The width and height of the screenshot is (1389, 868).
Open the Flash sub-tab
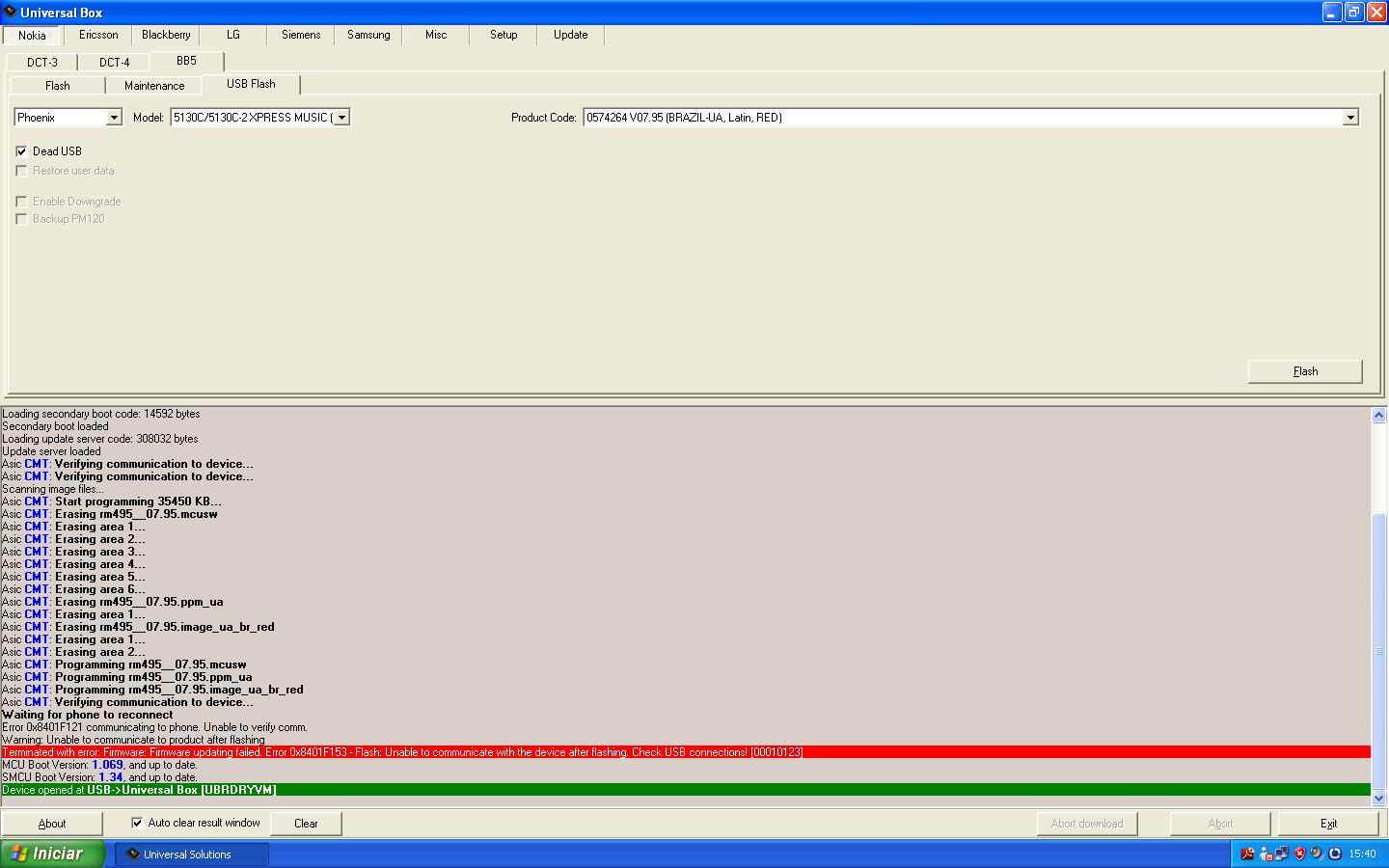click(58, 86)
